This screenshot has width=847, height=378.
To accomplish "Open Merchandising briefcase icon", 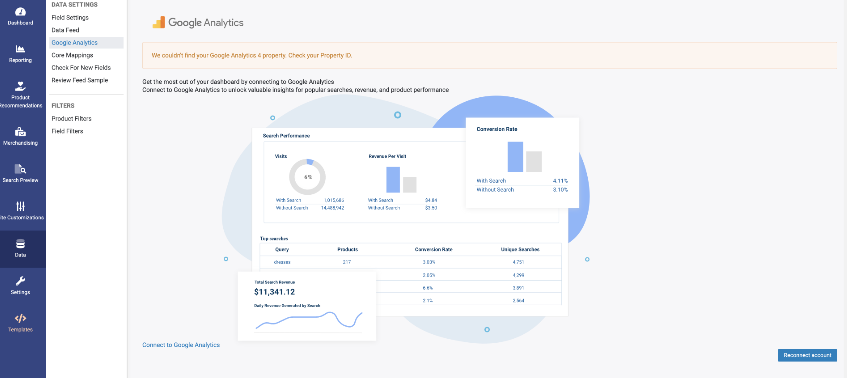I will pyautogui.click(x=20, y=131).
